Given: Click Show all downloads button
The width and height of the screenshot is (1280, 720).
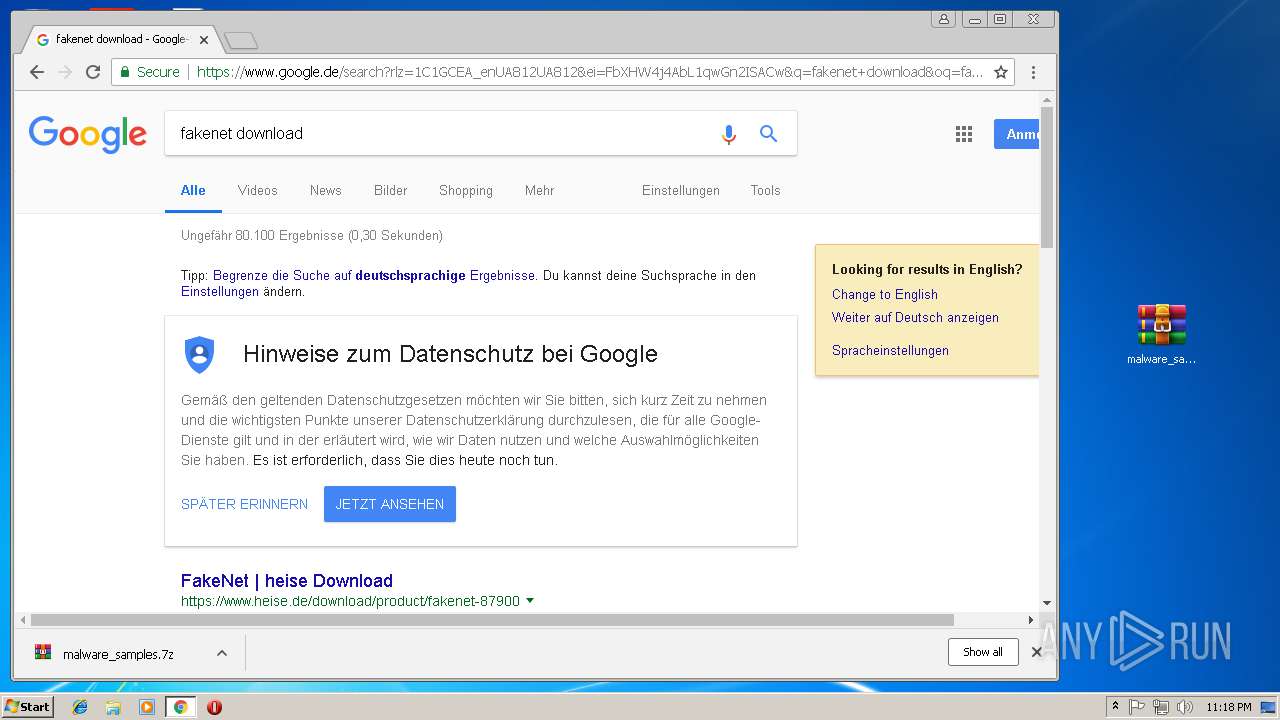Looking at the screenshot, I should tap(983, 652).
